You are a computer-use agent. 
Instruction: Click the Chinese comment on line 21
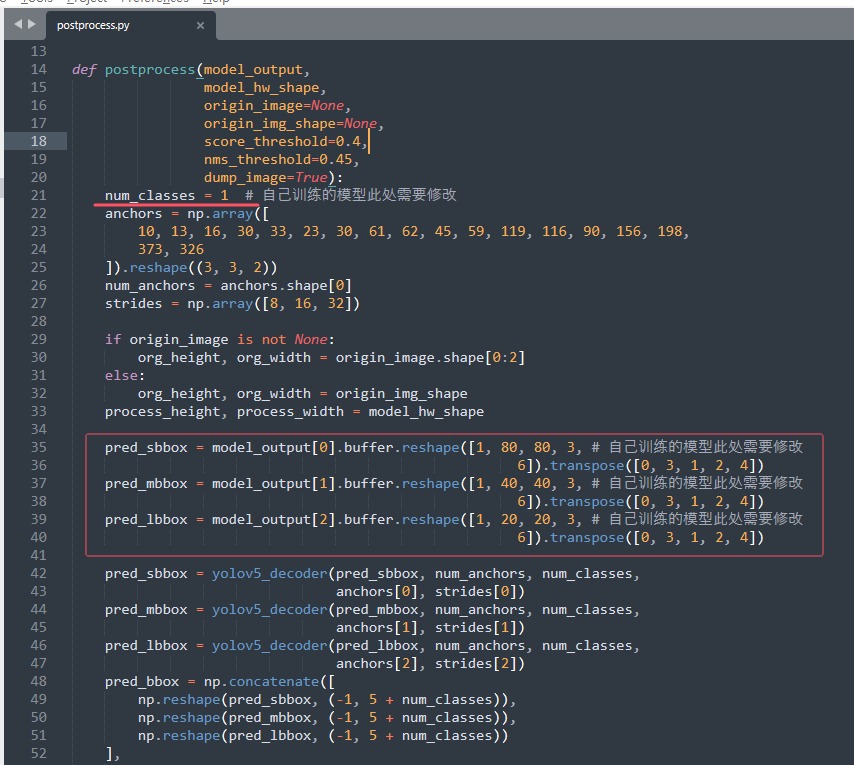click(x=350, y=195)
